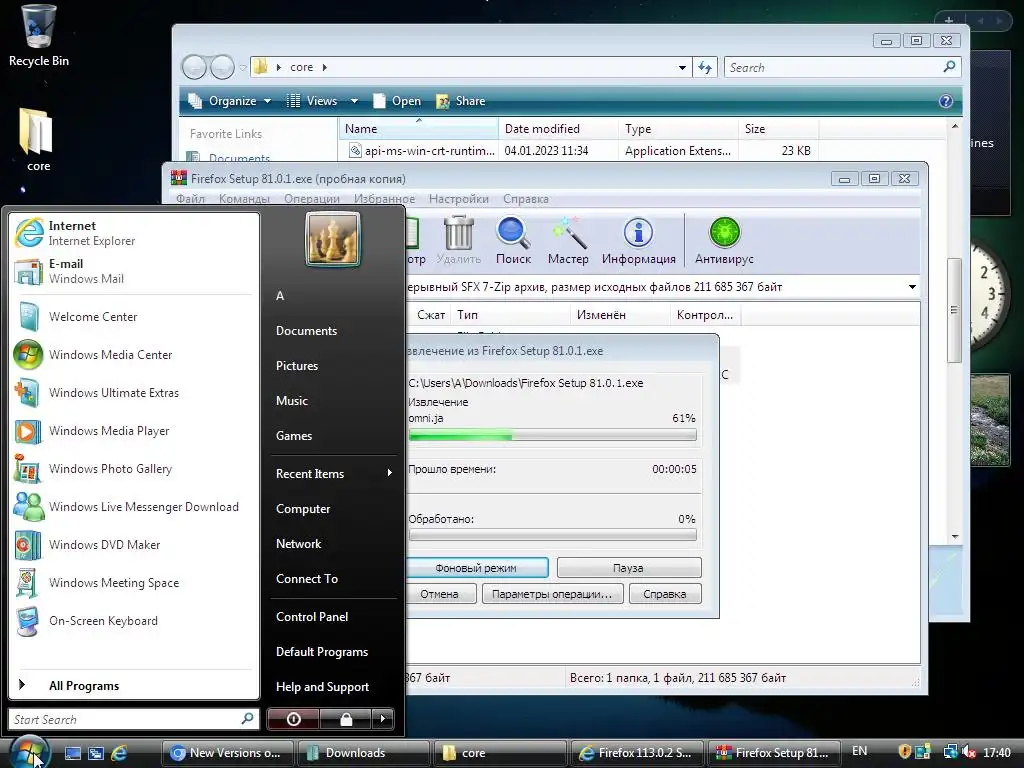The width and height of the screenshot is (1024, 768).
Task: Click the Start Search input field
Action: (134, 719)
